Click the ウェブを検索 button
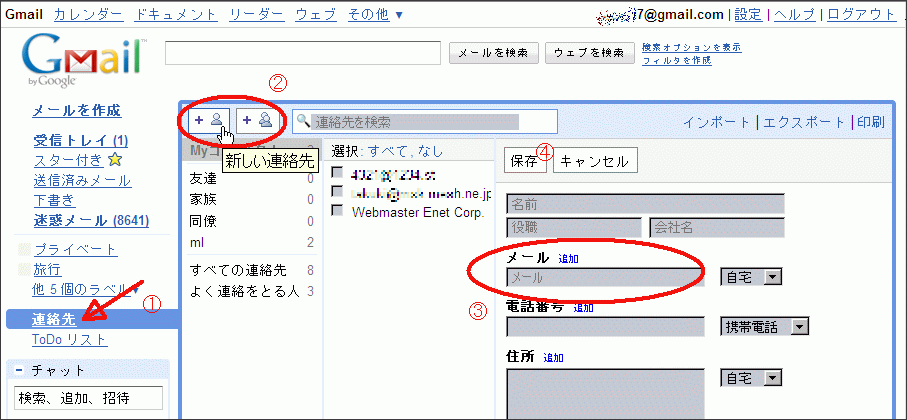This screenshot has height=420, width=907. pyautogui.click(x=589, y=53)
